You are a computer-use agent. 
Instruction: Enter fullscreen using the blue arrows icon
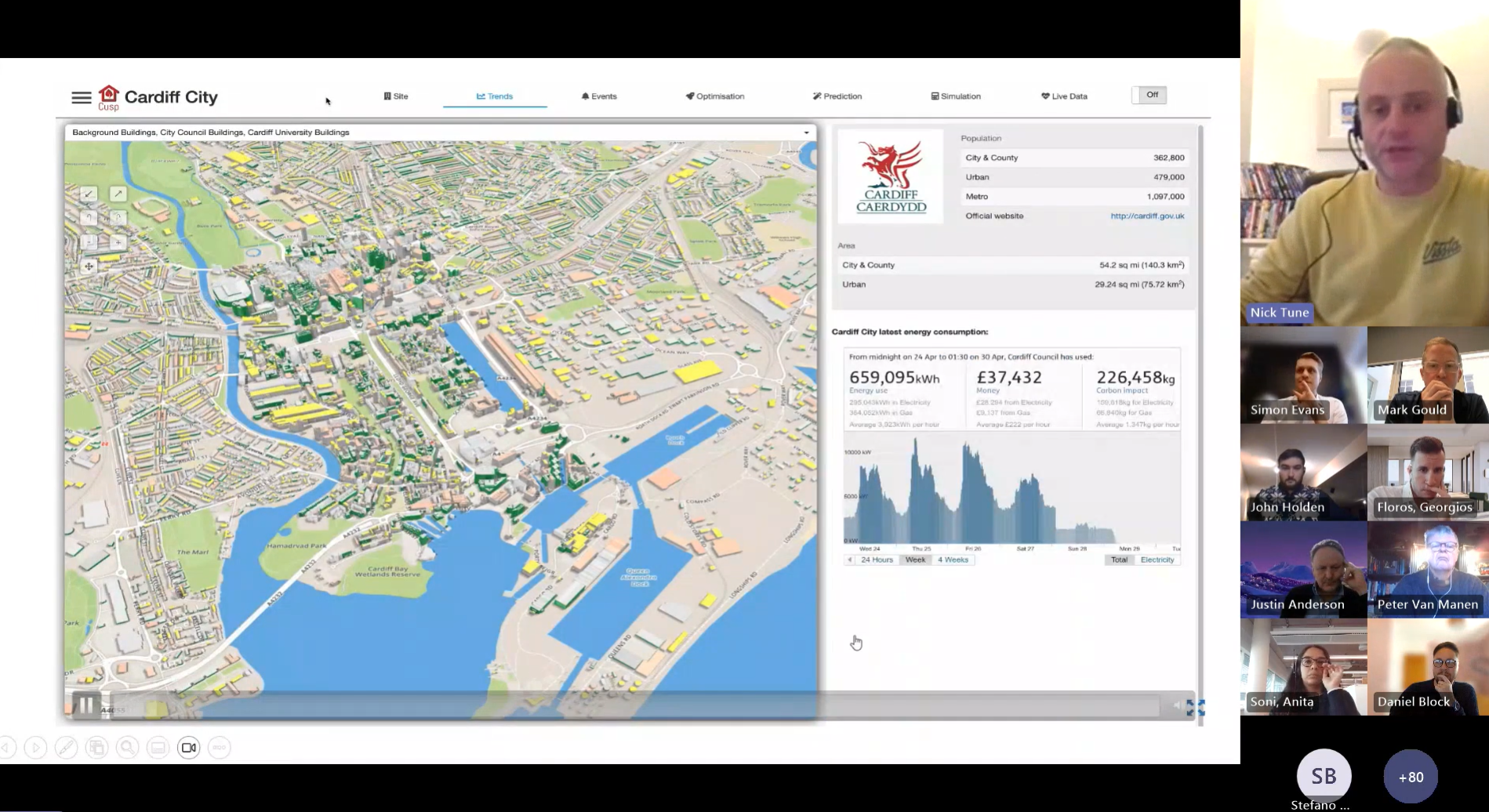(x=1195, y=708)
